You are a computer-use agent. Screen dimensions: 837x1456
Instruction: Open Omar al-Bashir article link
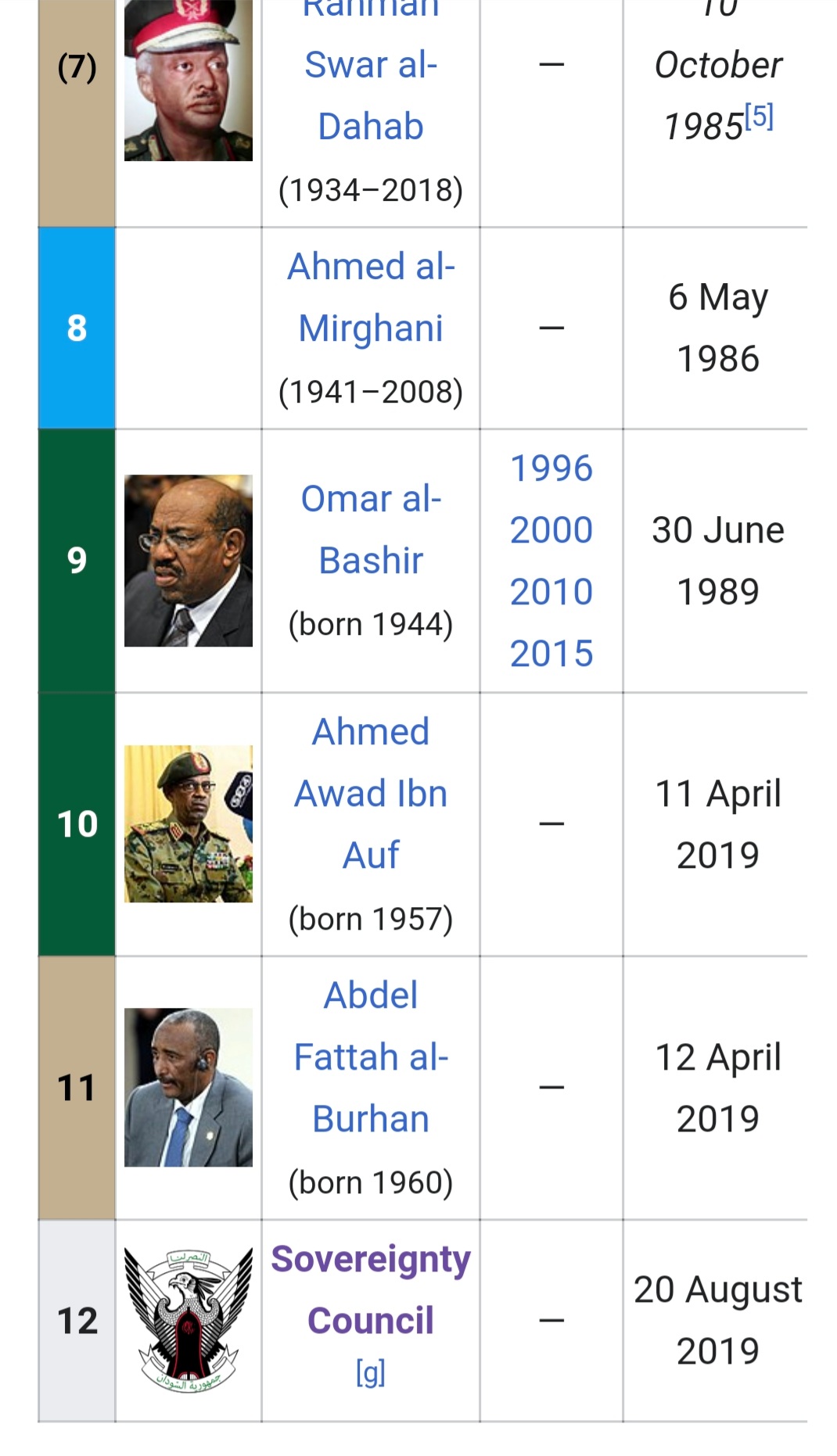(x=371, y=529)
